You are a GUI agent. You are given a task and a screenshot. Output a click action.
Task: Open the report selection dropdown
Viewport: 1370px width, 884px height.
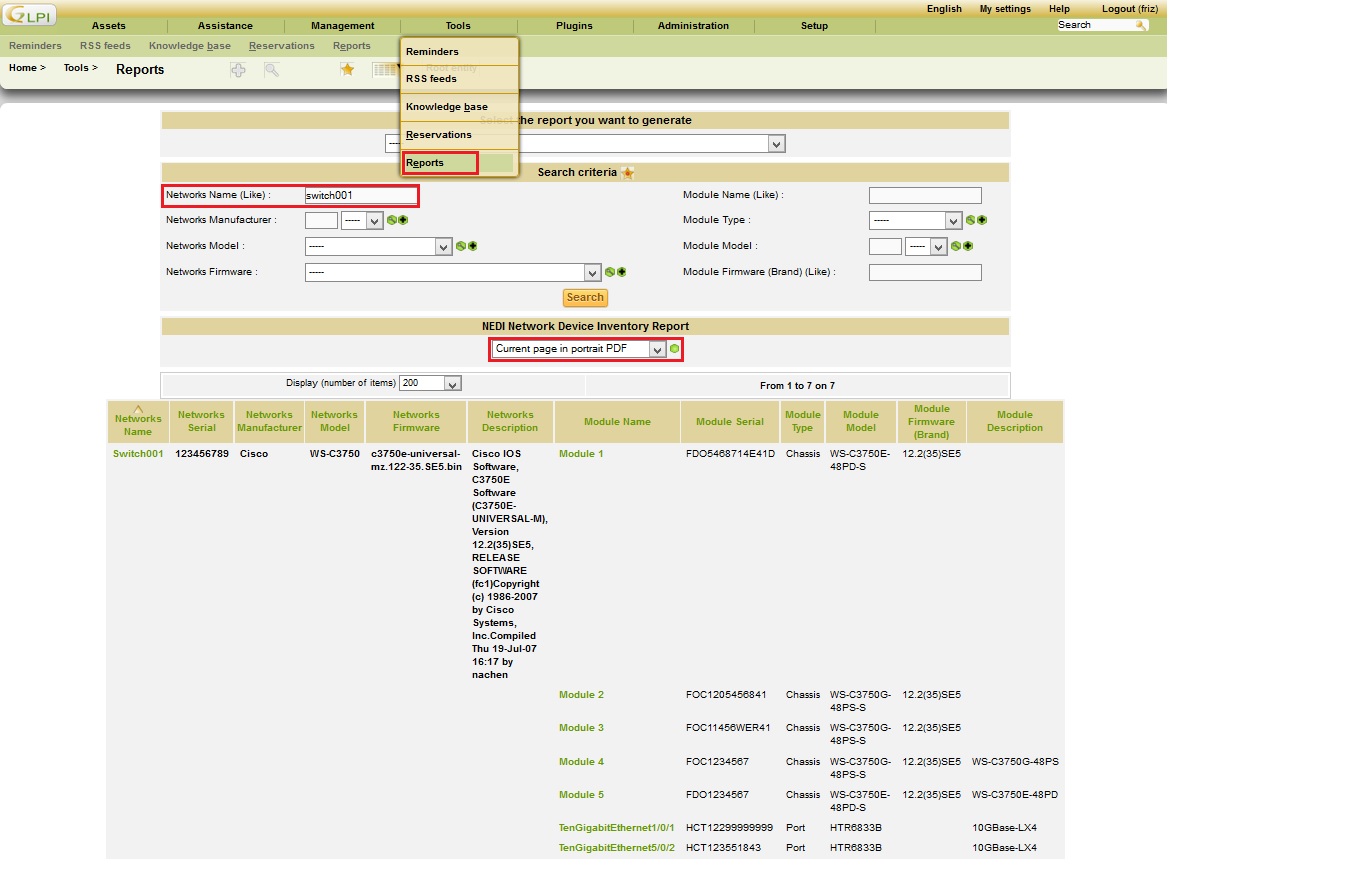tap(585, 144)
